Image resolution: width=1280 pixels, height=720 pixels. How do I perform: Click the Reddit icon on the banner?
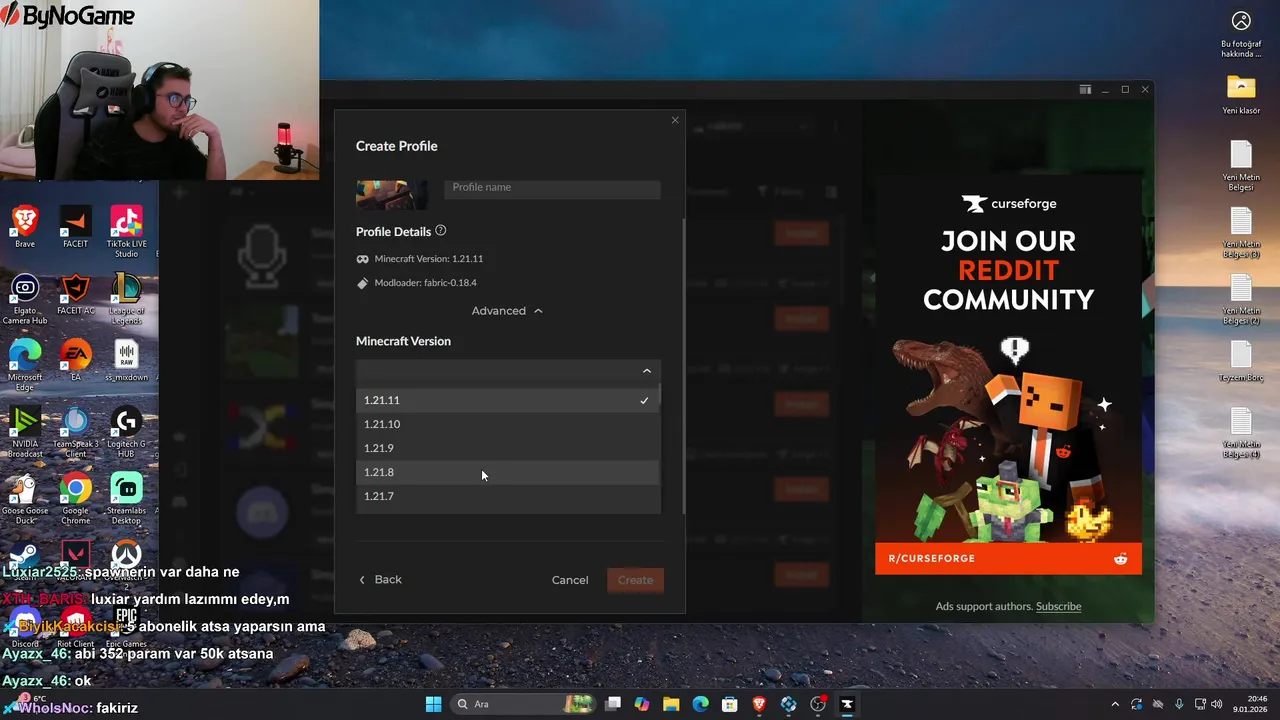pos(1121,559)
